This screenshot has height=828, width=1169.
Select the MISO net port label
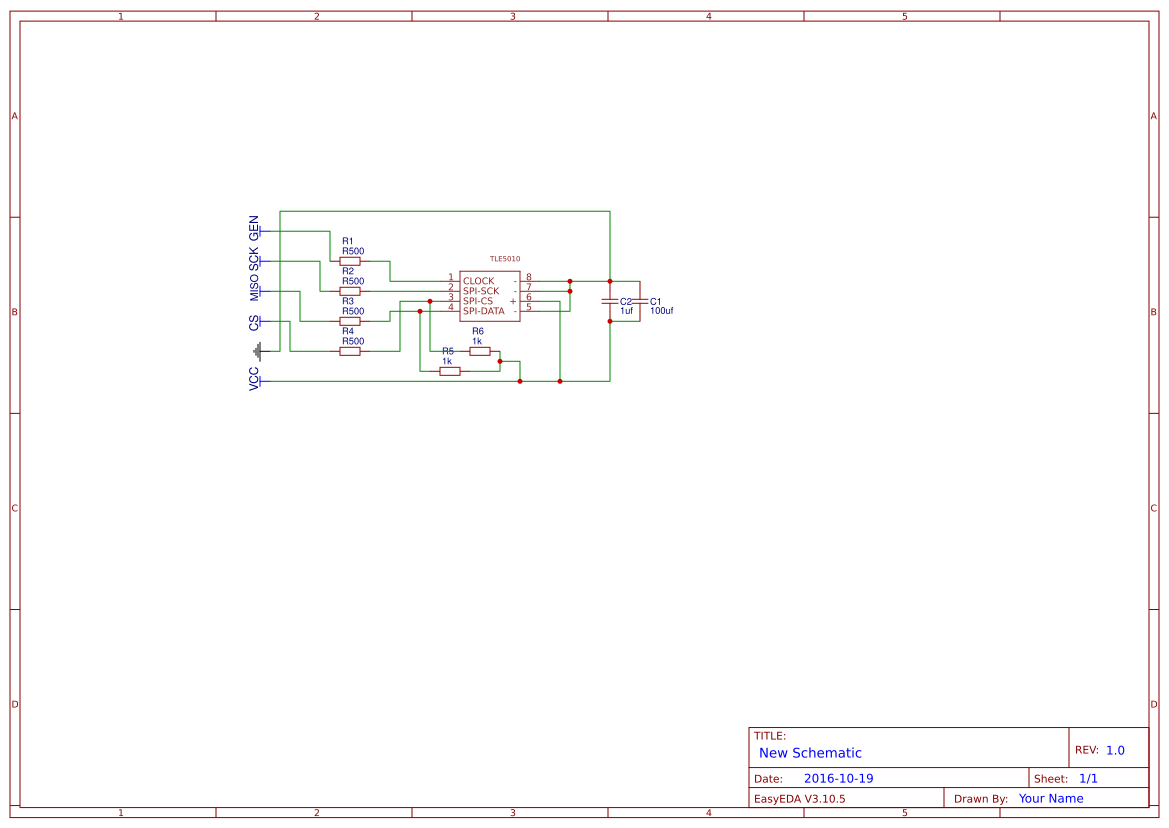pyautogui.click(x=254, y=288)
